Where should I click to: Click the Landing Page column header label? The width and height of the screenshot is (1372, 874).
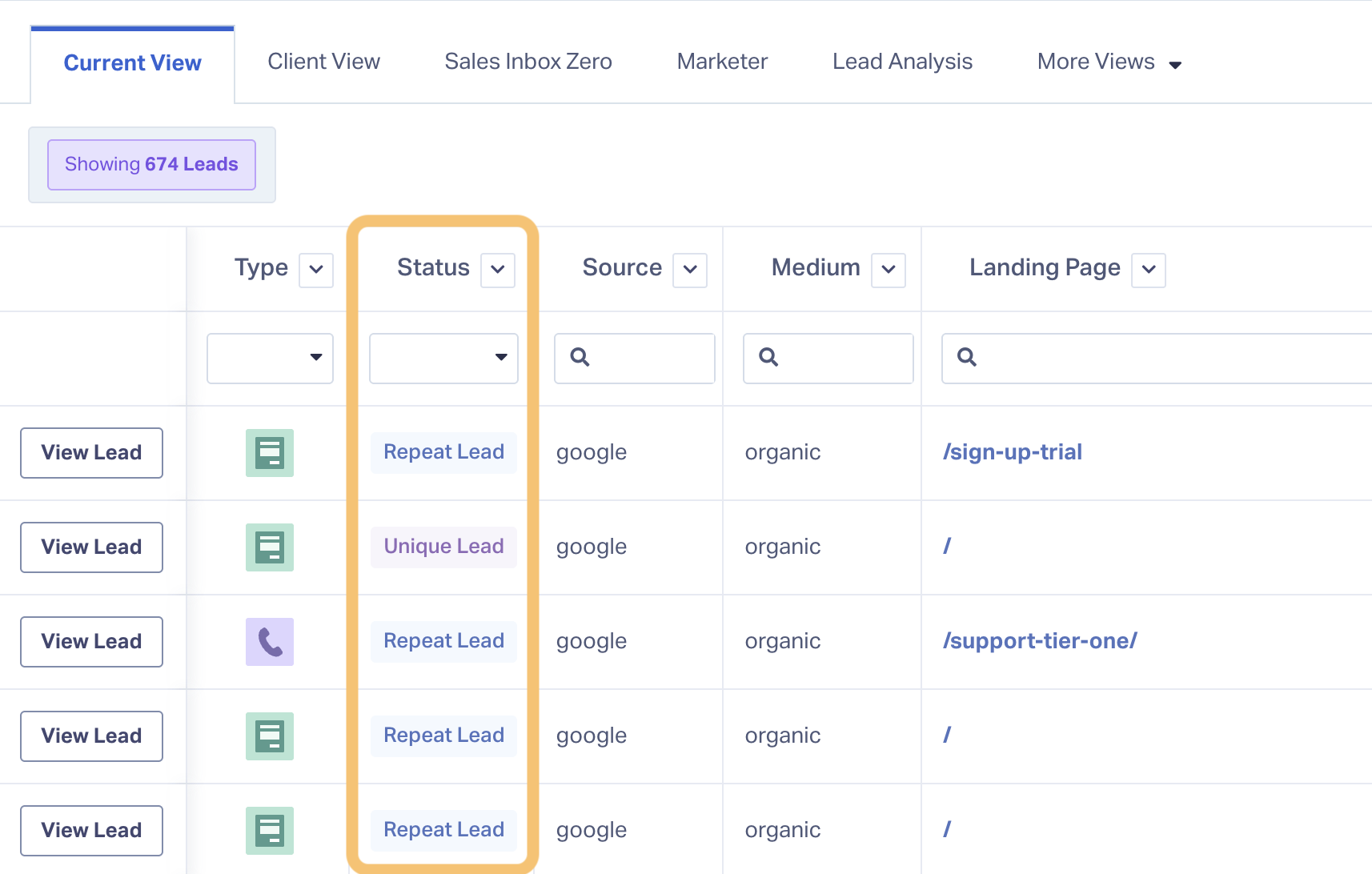pos(1045,268)
